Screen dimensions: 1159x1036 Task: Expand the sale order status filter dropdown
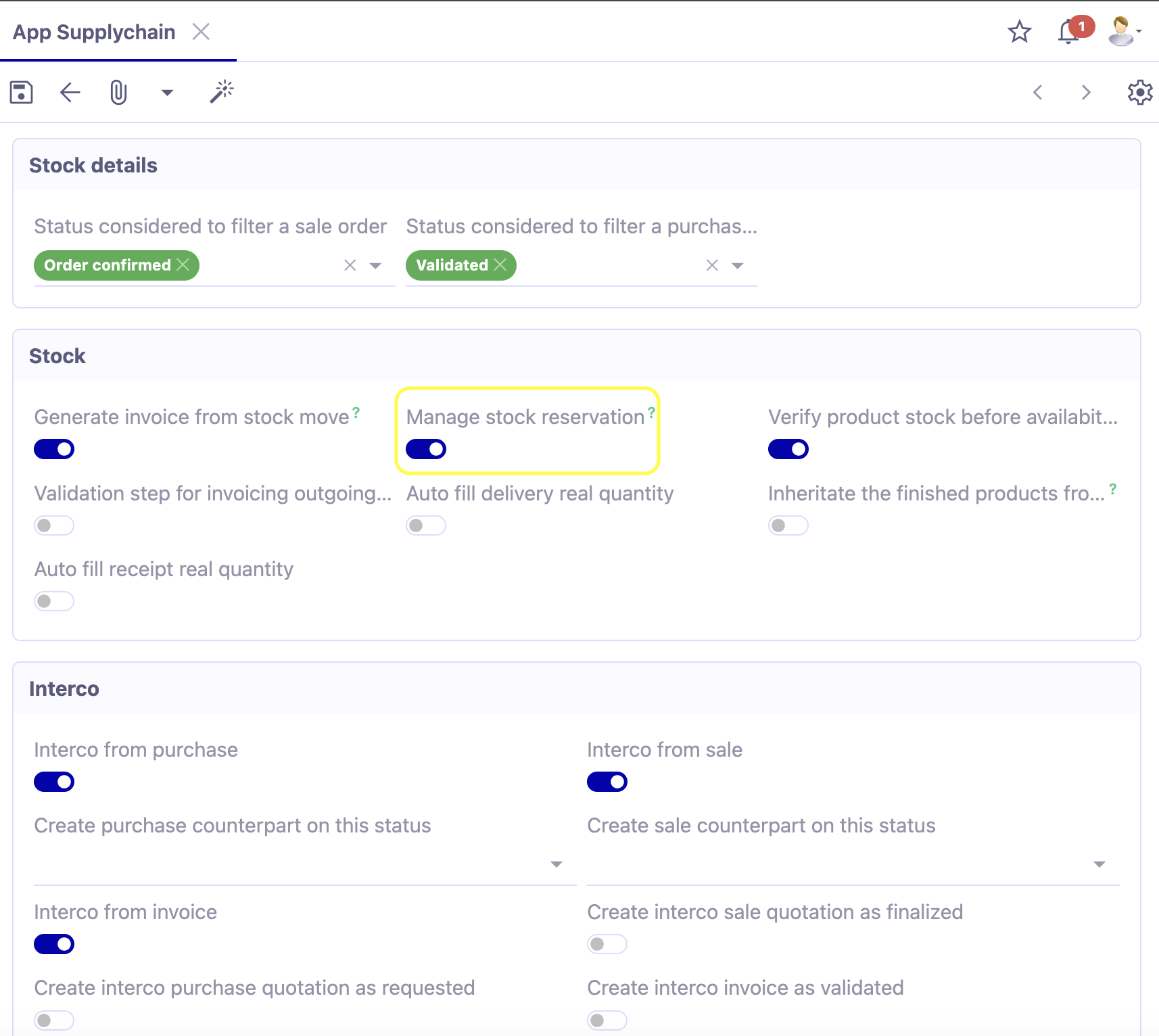point(376,265)
